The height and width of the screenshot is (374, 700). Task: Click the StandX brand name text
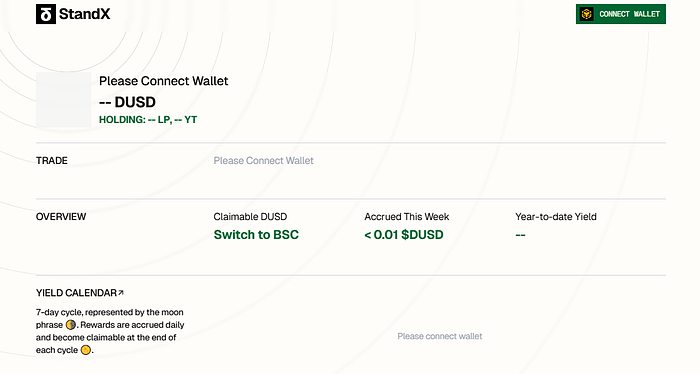click(84, 14)
